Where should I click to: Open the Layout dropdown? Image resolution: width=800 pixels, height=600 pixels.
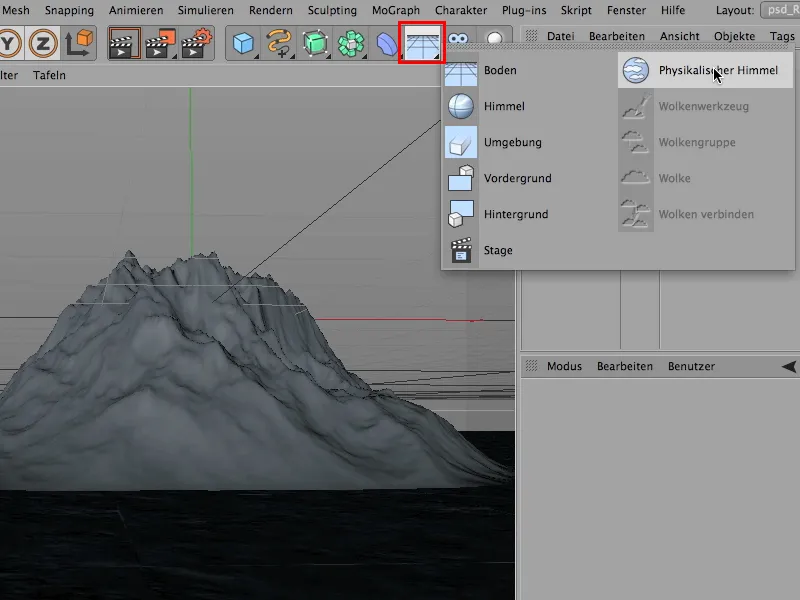pyautogui.click(x=780, y=10)
